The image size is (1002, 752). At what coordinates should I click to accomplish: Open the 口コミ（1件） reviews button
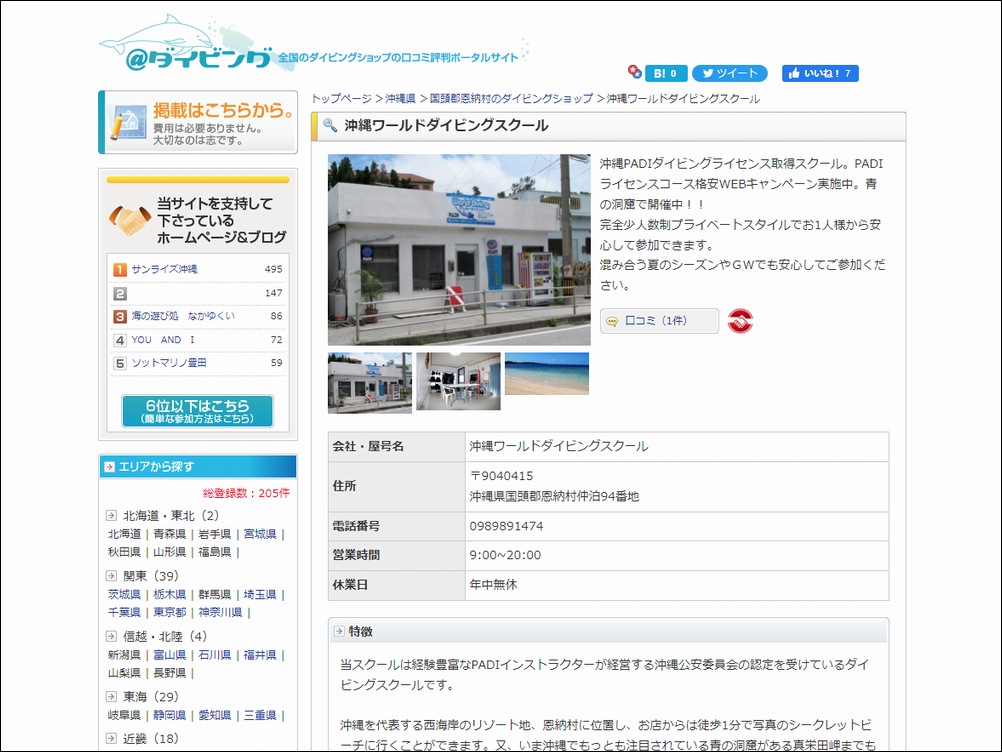point(659,321)
